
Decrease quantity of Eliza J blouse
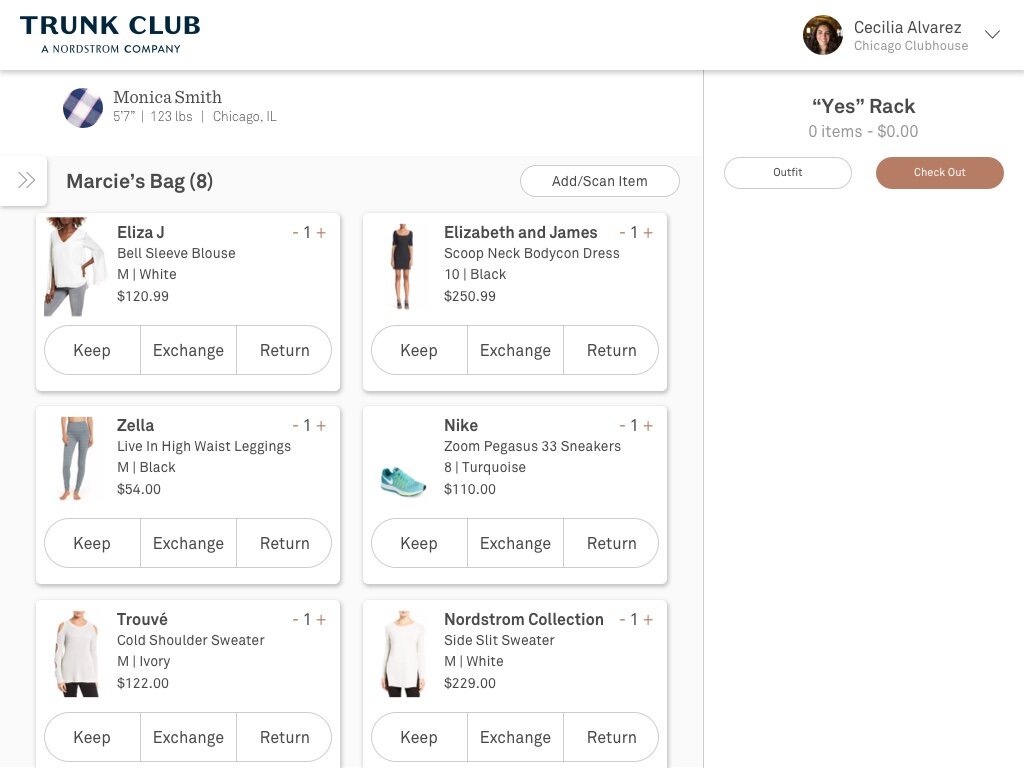coord(295,232)
